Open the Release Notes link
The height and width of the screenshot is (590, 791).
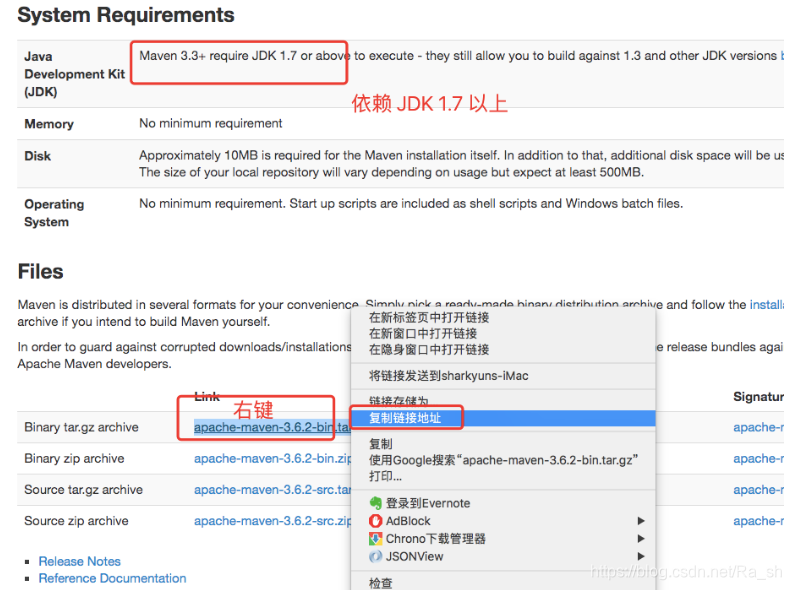[x=80, y=561]
